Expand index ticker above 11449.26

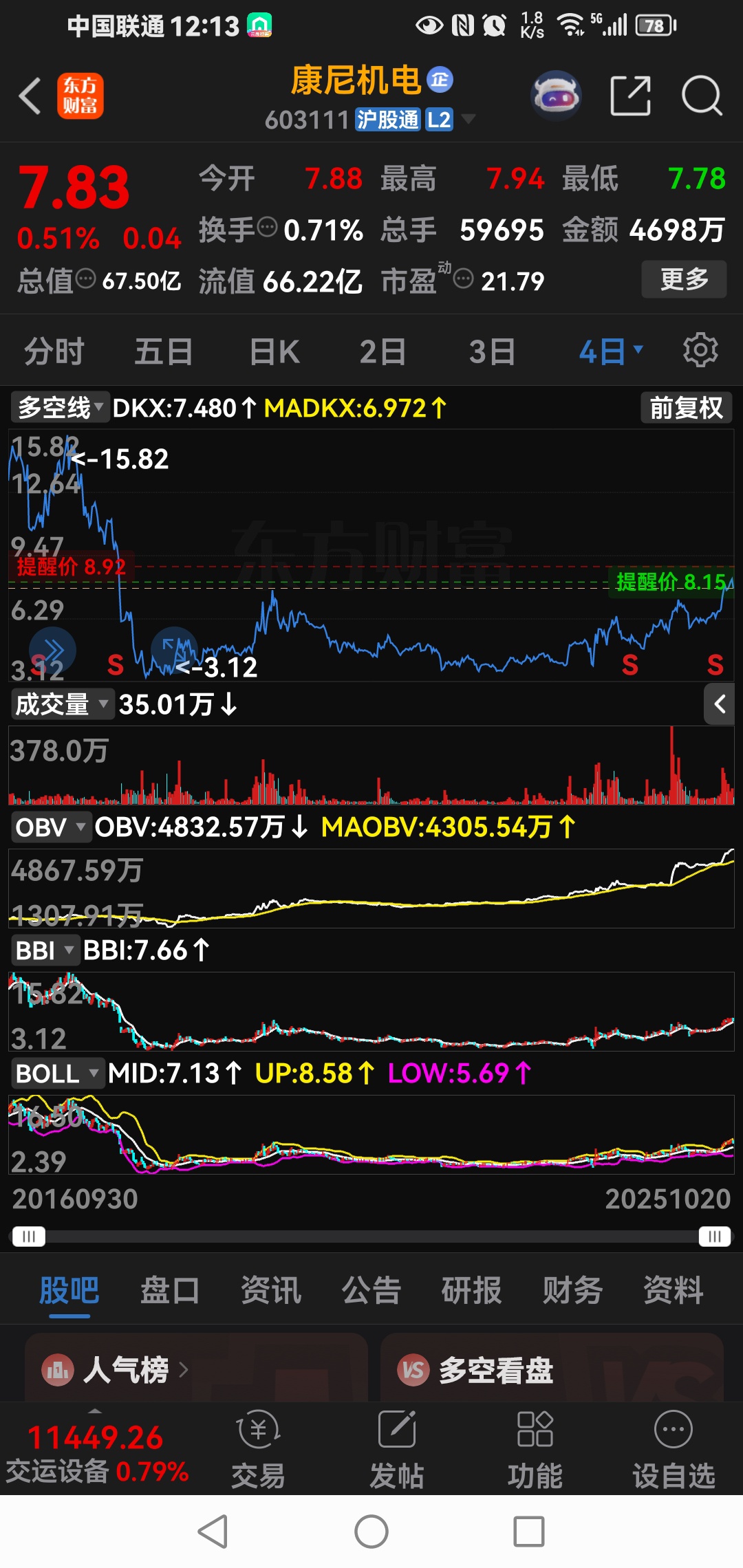pos(95,1411)
